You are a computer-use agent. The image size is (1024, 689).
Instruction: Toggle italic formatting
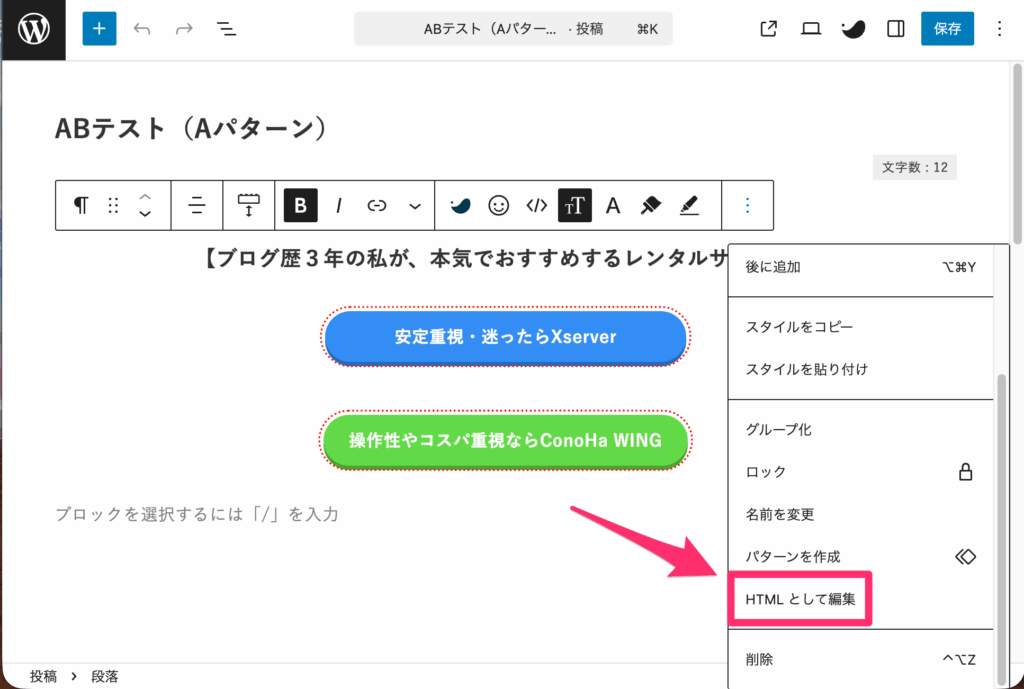click(339, 205)
